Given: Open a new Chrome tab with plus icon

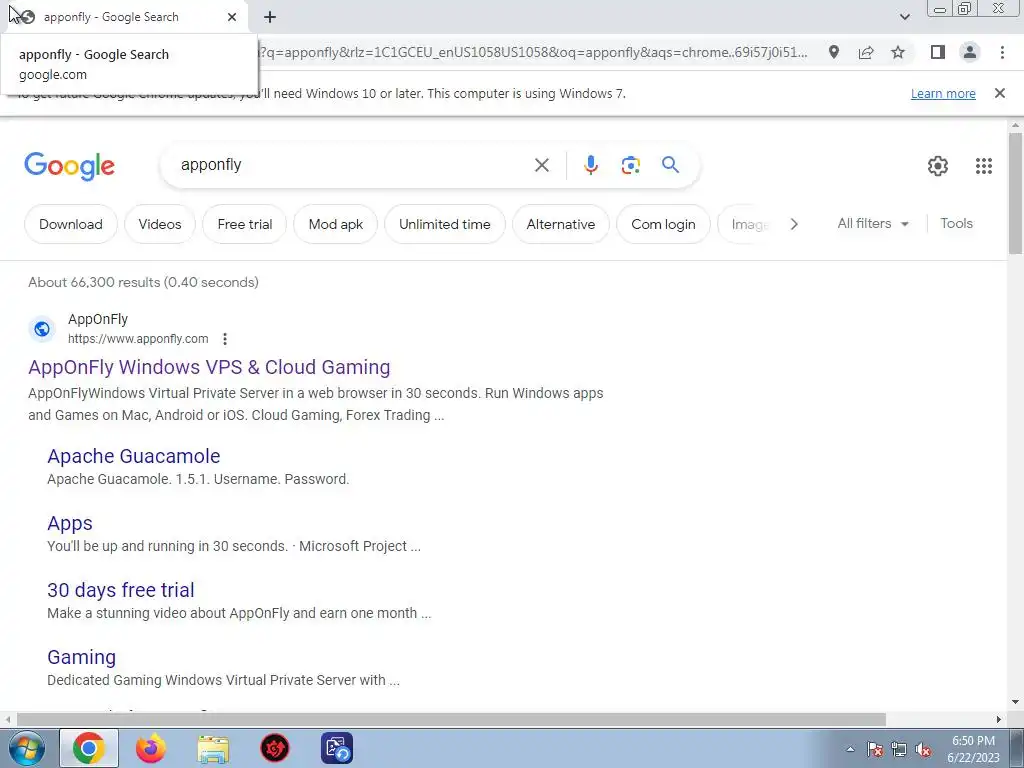Looking at the screenshot, I should coord(270,18).
